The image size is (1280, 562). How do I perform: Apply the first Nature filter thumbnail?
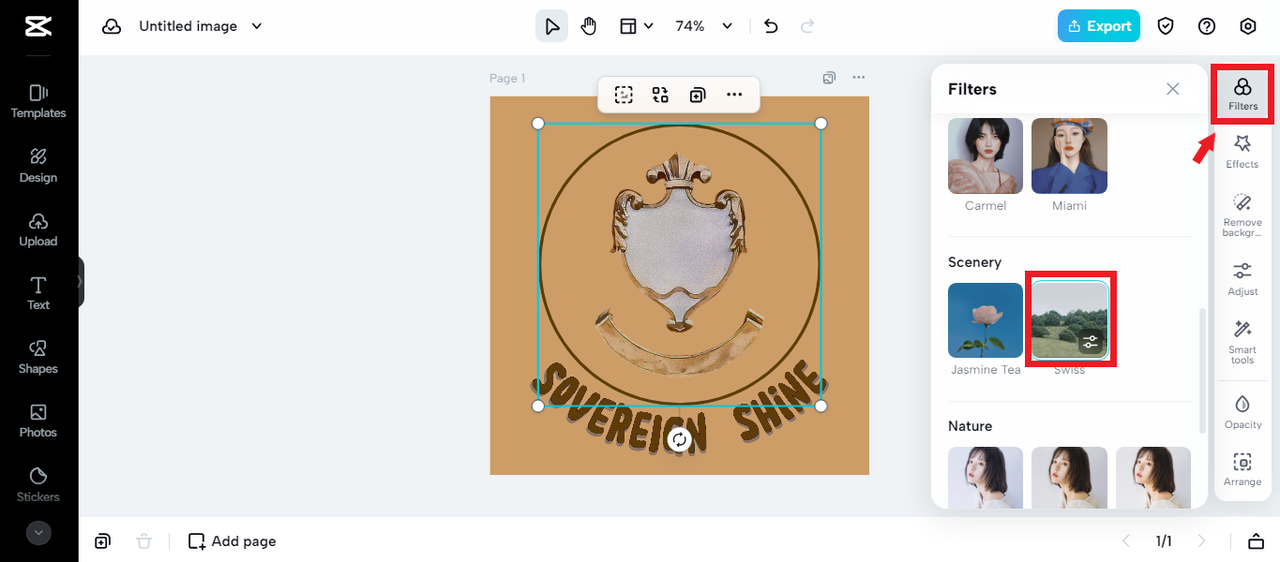985,478
